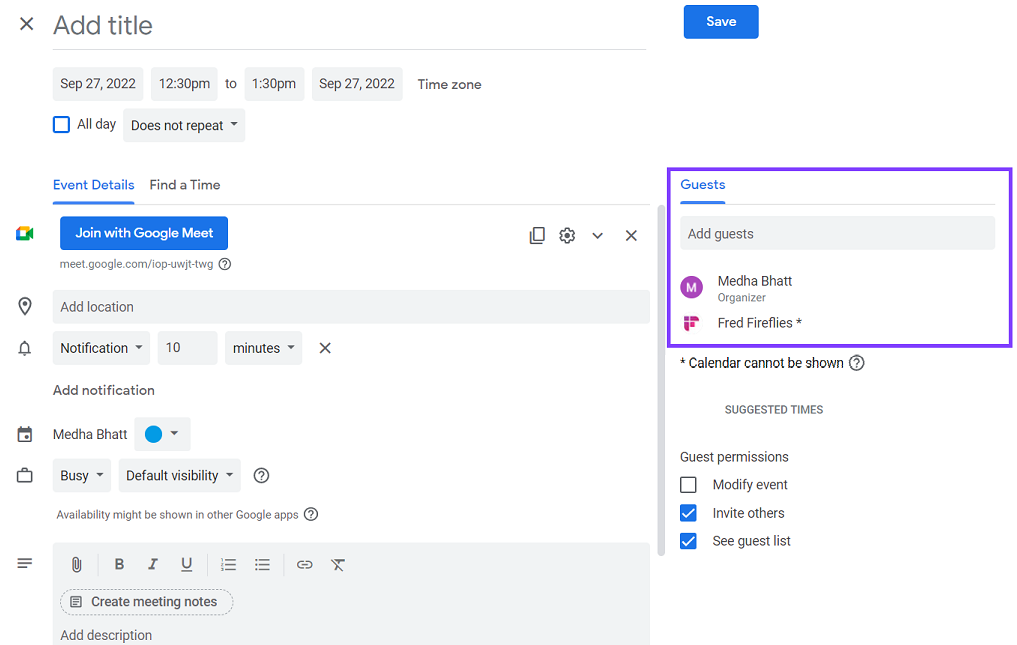
Task: Apply bold formatting in the description toolbar
Action: coord(119,564)
